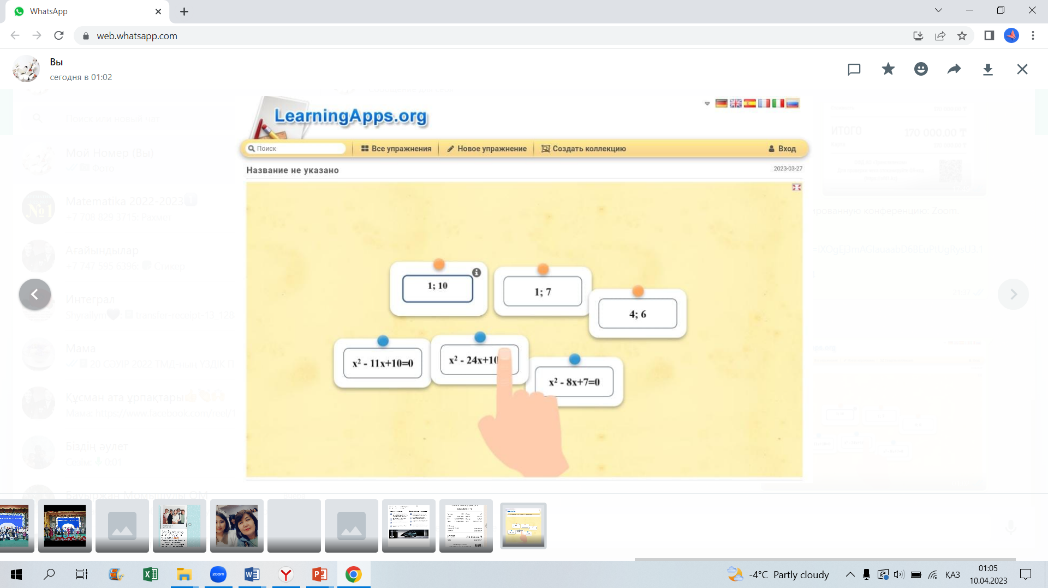Bookmark this page with the star

point(962,35)
